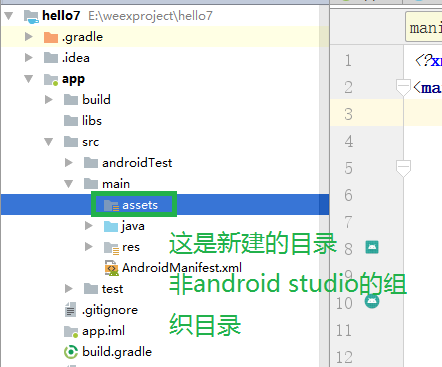Toggle the code fold marker on line 5
Image resolution: width=442 pixels, height=367 pixels.
pyautogui.click(x=403, y=168)
